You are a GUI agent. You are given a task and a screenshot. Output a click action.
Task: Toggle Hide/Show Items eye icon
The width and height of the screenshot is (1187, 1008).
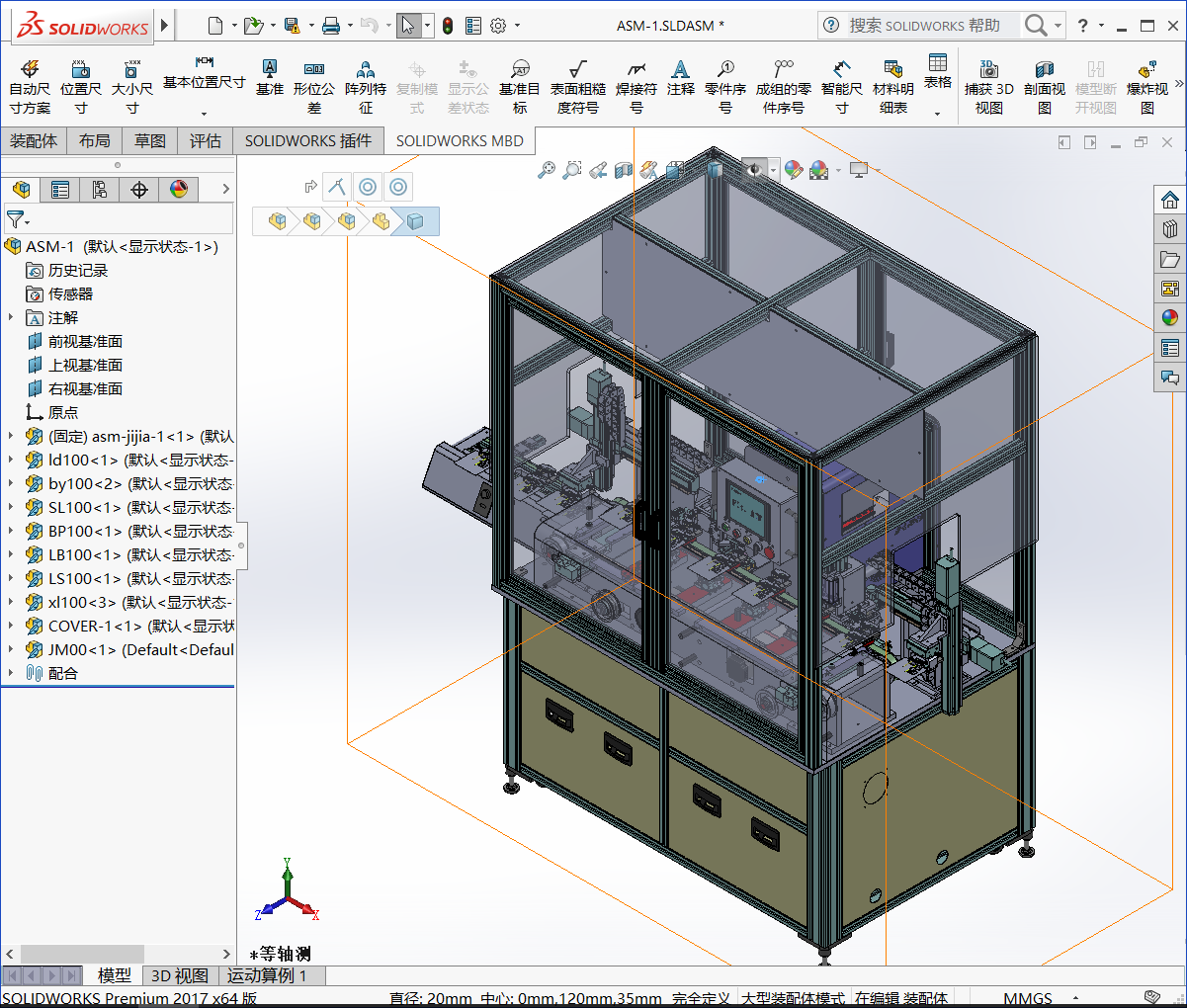point(755,170)
